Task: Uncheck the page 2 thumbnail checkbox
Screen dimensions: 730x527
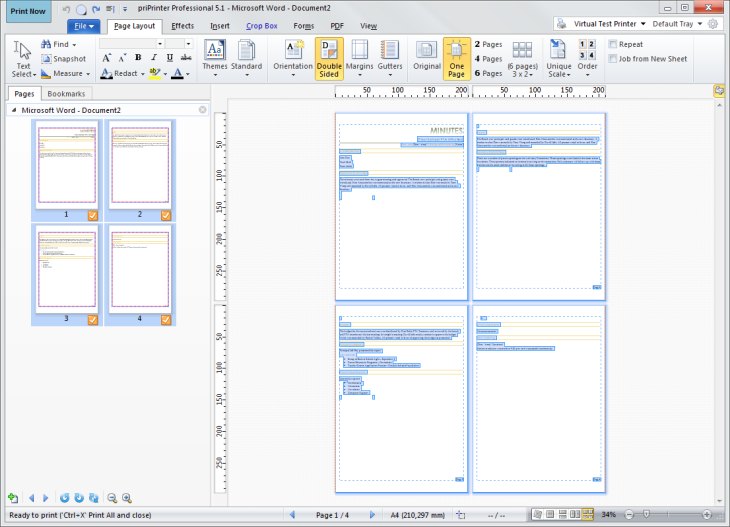Action: pyautogui.click(x=166, y=215)
